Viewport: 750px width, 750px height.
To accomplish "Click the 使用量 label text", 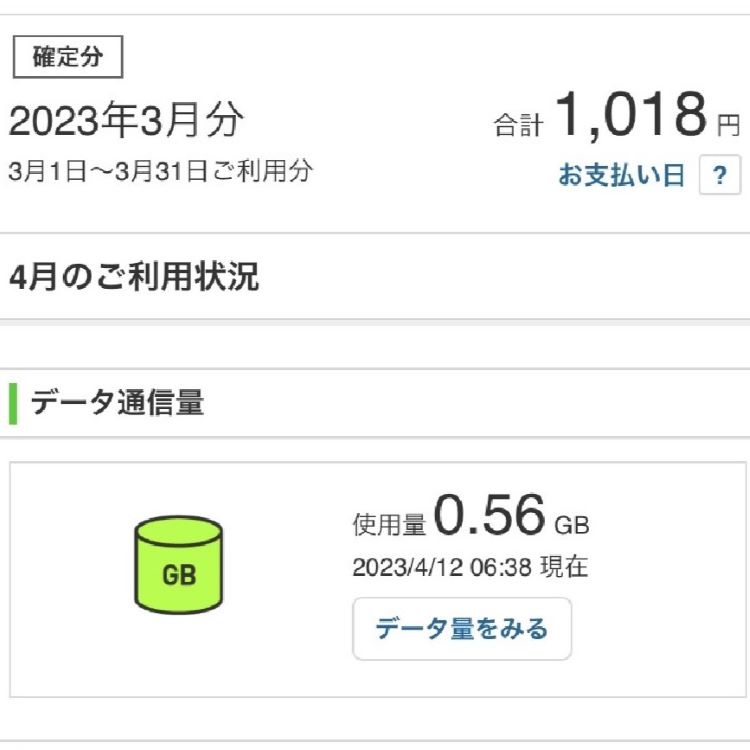I will (389, 525).
